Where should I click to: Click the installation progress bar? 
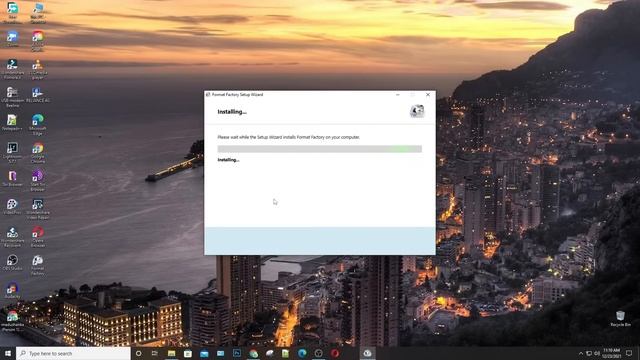point(320,149)
